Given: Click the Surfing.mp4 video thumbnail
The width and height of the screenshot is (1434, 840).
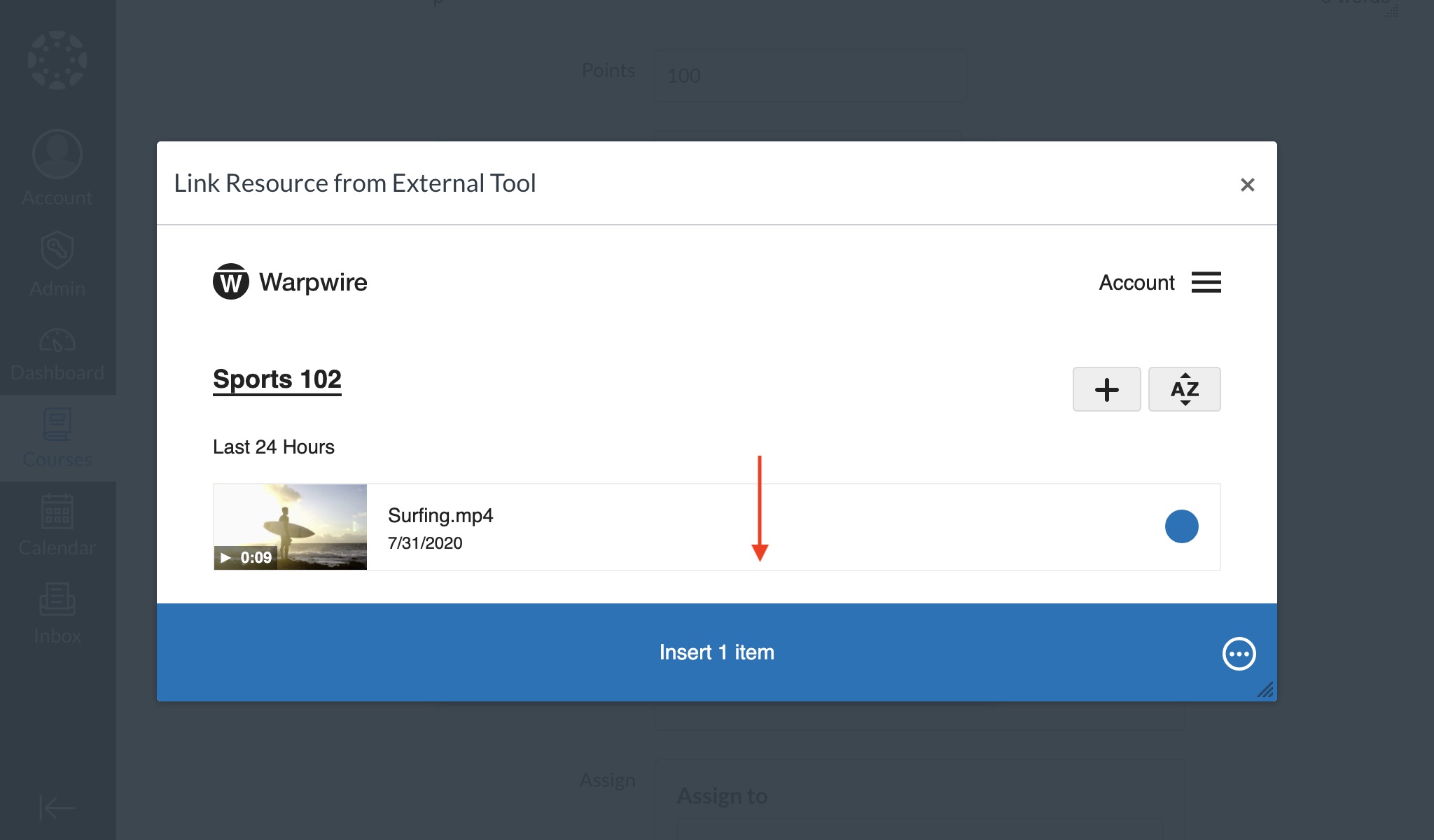Looking at the screenshot, I should [x=290, y=527].
